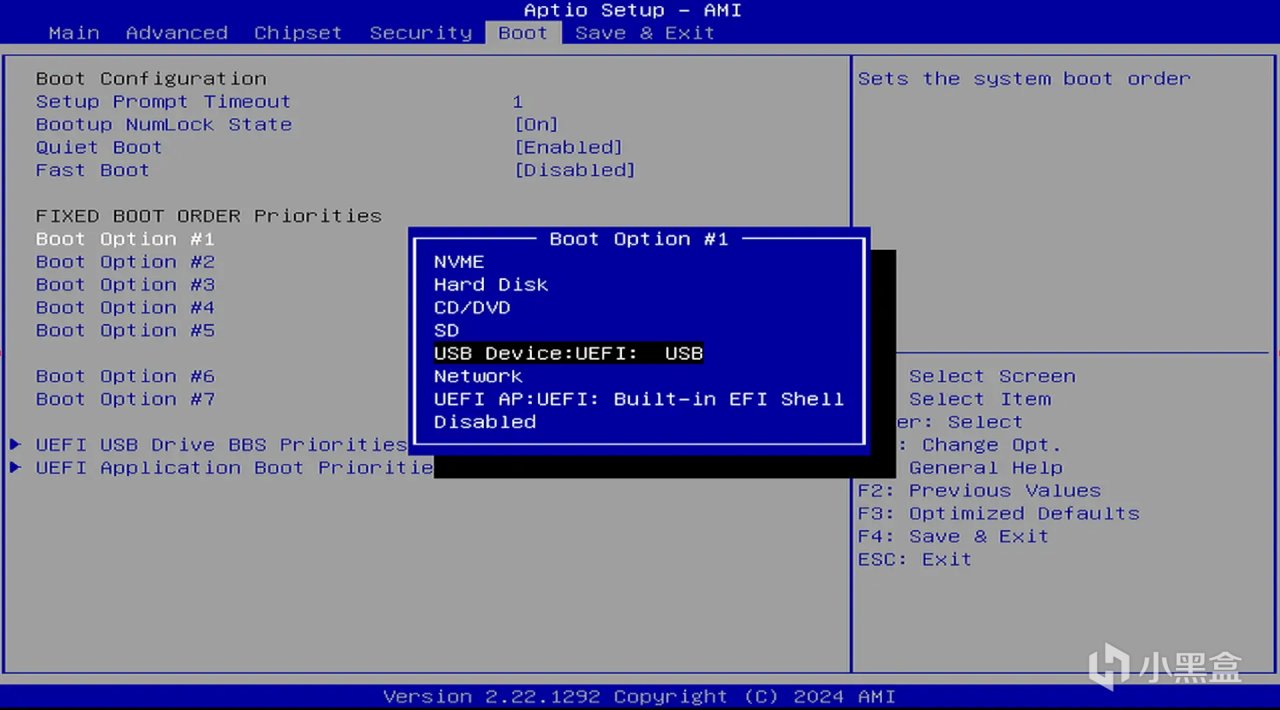Switch to the Advanced tab

click(177, 33)
